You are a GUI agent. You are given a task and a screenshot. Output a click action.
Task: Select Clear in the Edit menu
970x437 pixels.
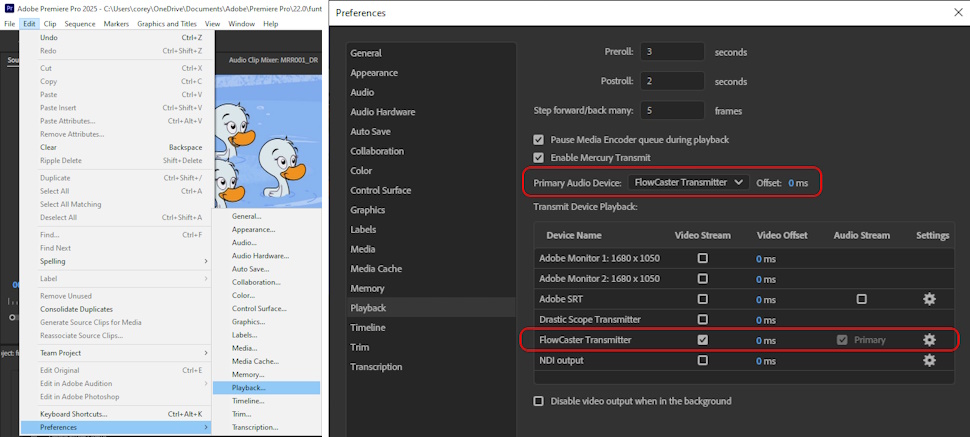pyautogui.click(x=116, y=147)
